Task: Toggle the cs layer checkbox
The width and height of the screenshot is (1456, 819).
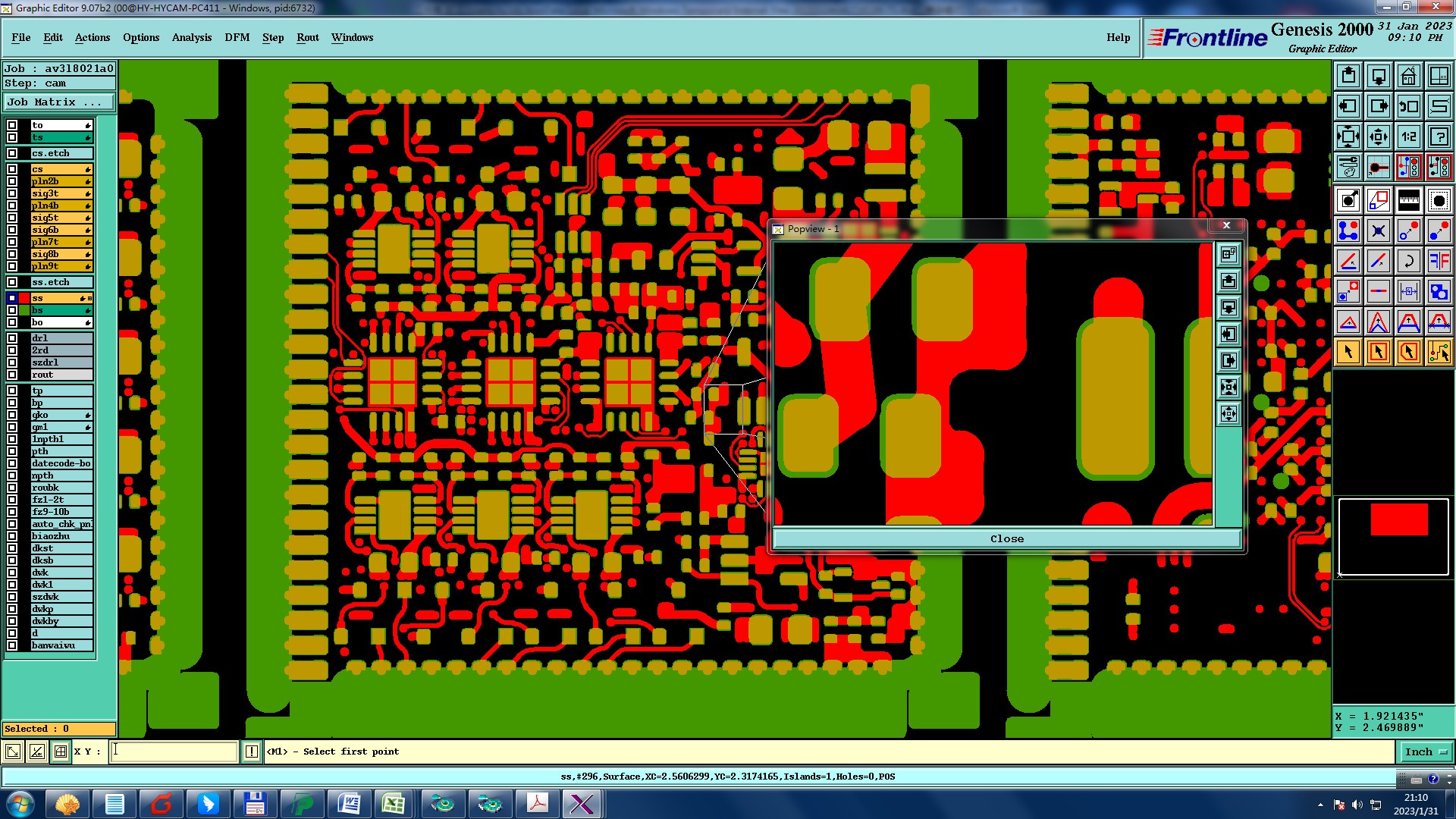Action: (x=12, y=169)
